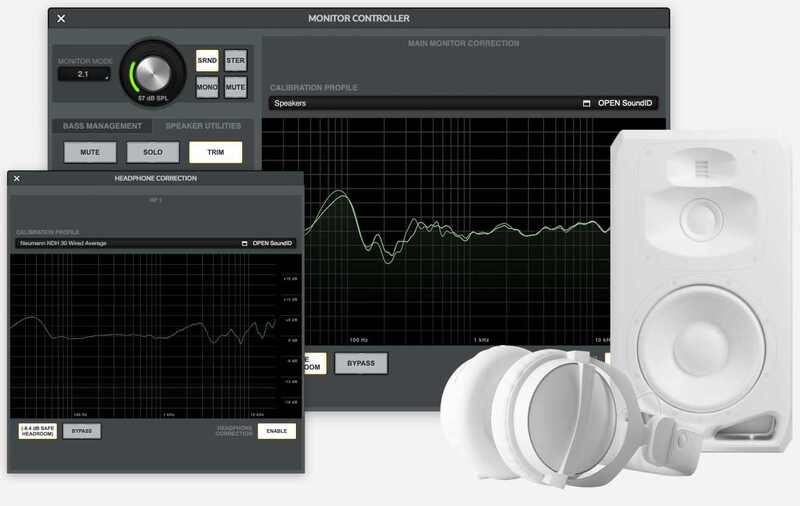Switch to the Bass Management tab
800x506 pixels.
(97, 126)
